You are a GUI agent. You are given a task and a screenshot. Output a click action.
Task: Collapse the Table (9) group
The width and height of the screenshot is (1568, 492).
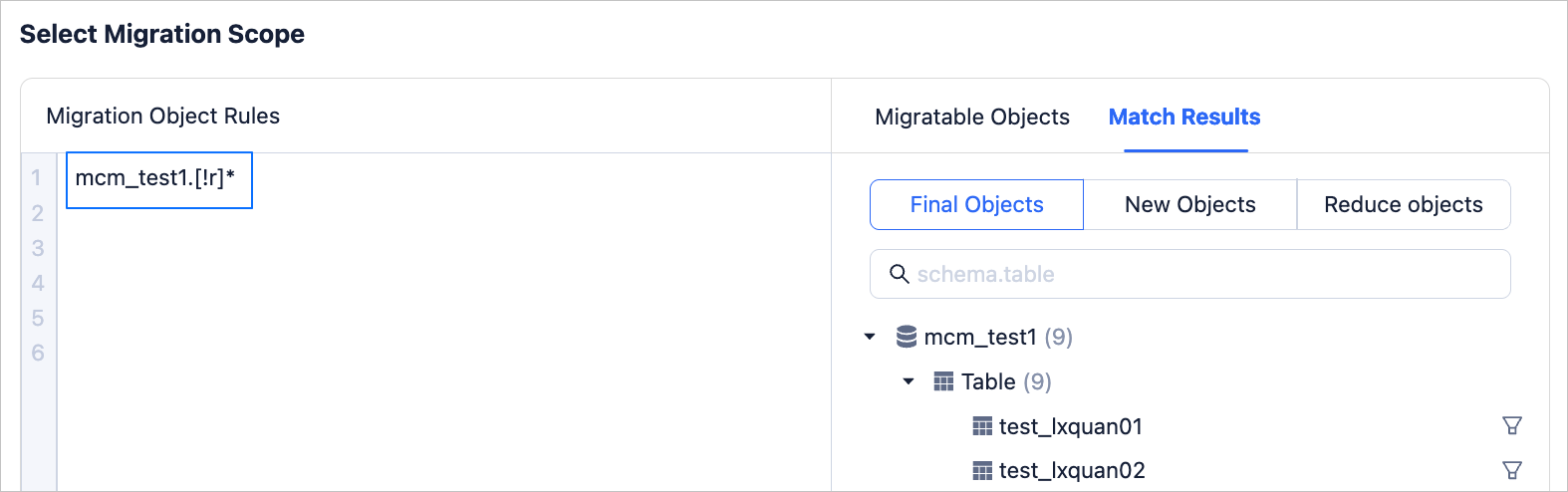pos(909,381)
